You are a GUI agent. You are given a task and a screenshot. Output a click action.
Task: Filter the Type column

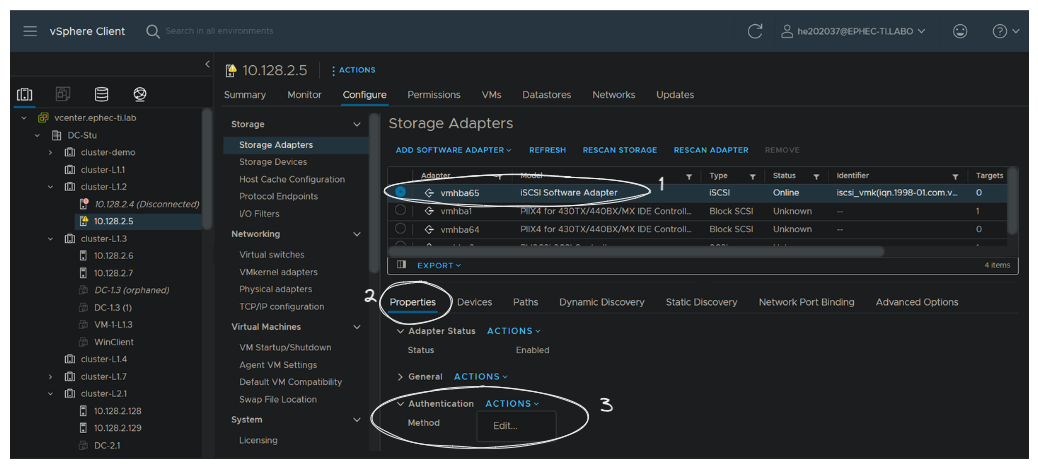(x=753, y=176)
